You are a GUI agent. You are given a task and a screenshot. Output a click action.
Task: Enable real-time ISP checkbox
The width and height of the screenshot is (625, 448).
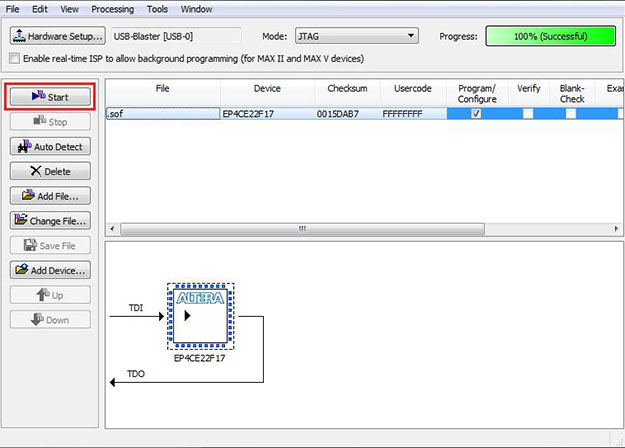coord(13,58)
